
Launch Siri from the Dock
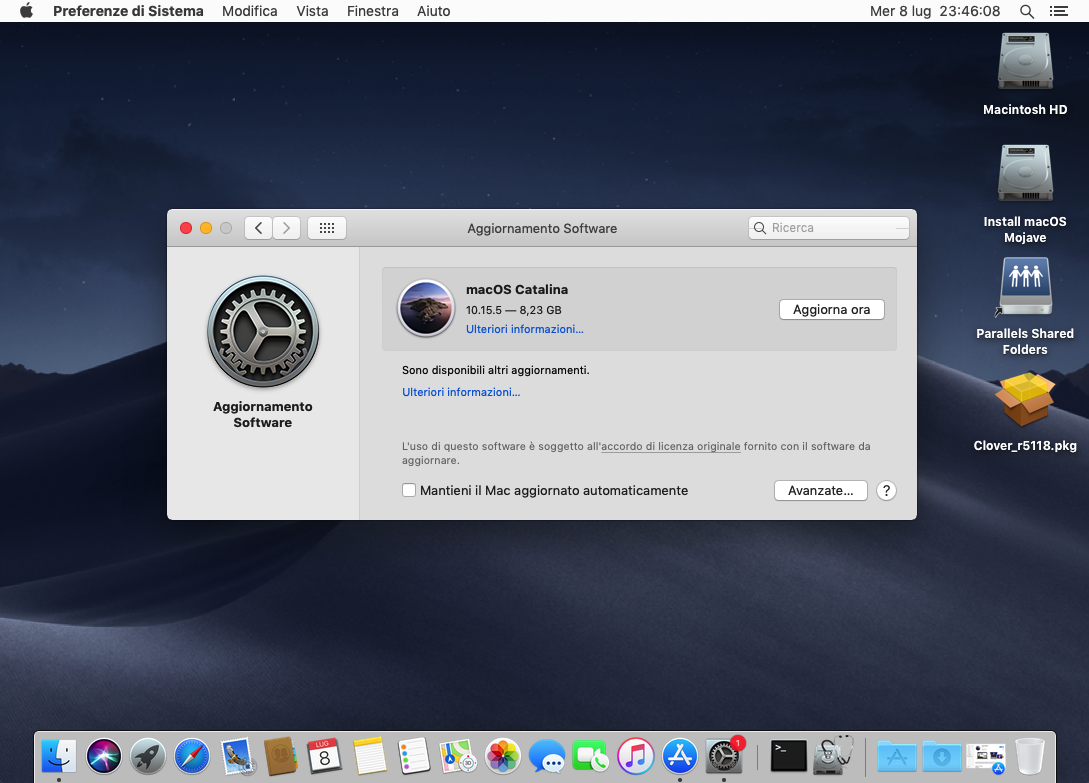(x=103, y=757)
